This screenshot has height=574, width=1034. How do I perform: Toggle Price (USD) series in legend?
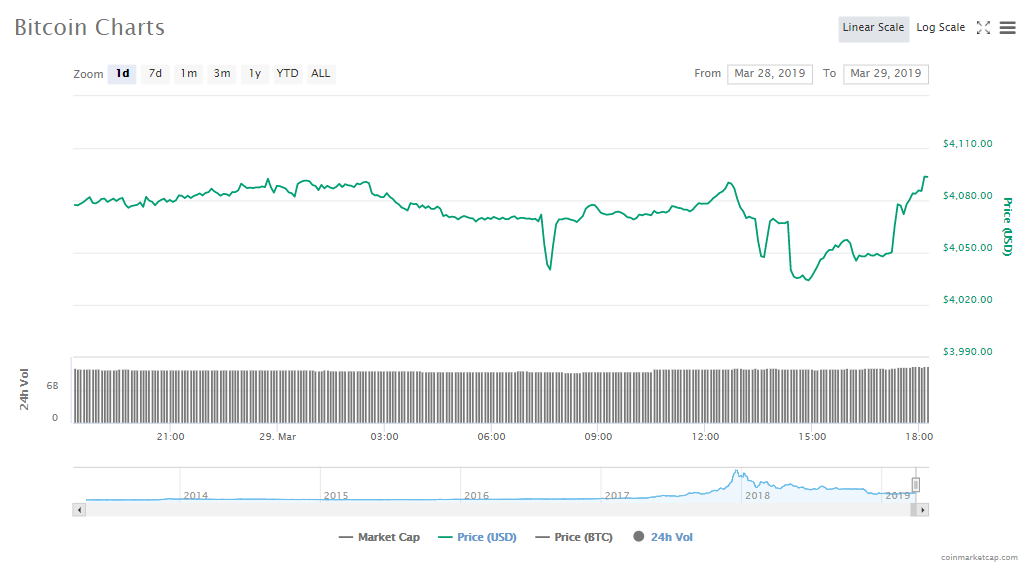tap(477, 537)
